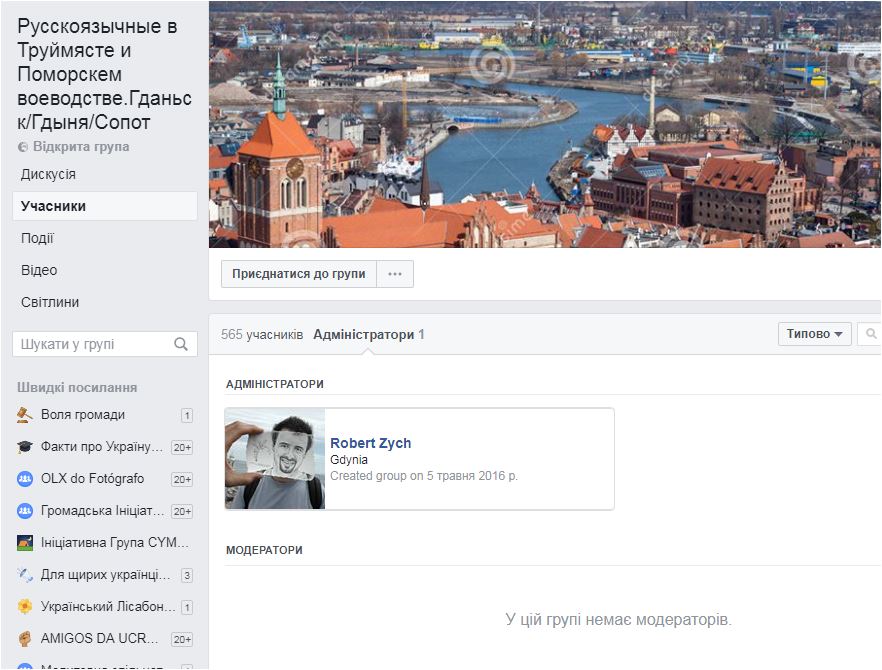Screen dimensions: 882x670
Task: Open the Дискусія section
Action: pyautogui.click(x=48, y=174)
